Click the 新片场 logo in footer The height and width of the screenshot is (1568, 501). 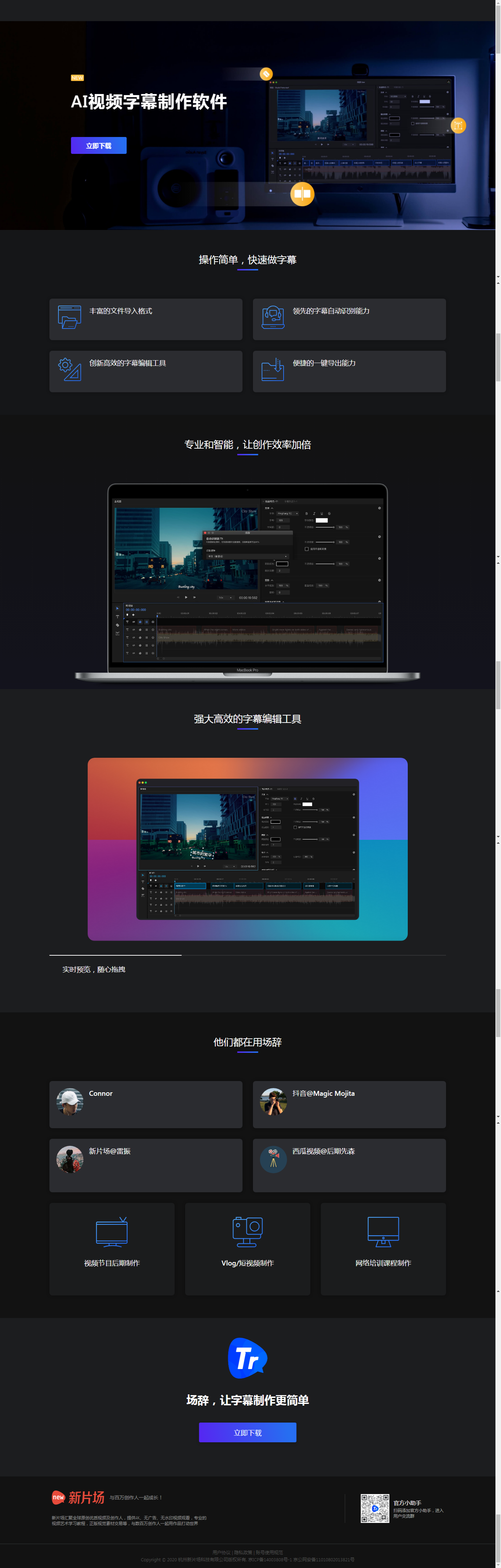point(78,1497)
